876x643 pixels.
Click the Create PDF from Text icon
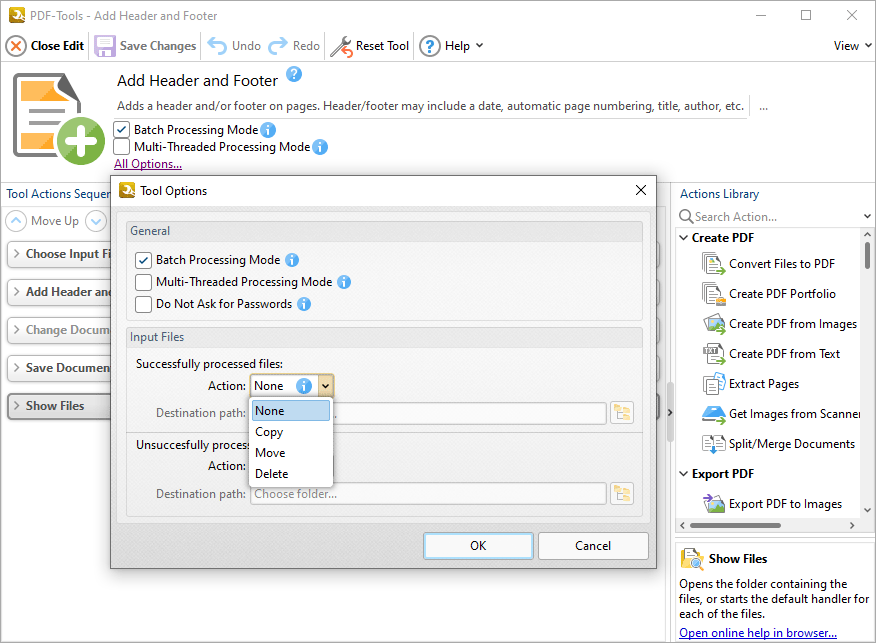pos(713,354)
